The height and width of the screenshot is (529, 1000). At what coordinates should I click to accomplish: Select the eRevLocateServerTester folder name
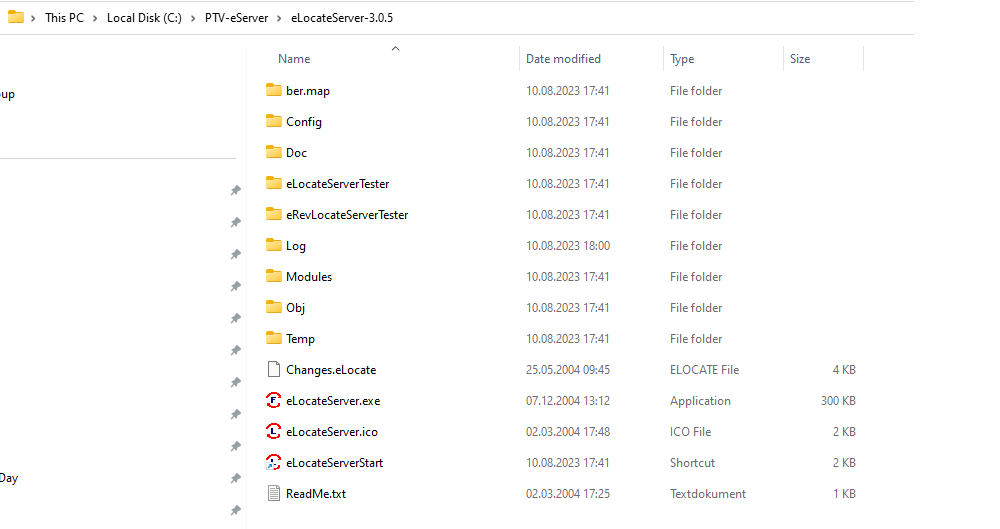[x=346, y=215]
